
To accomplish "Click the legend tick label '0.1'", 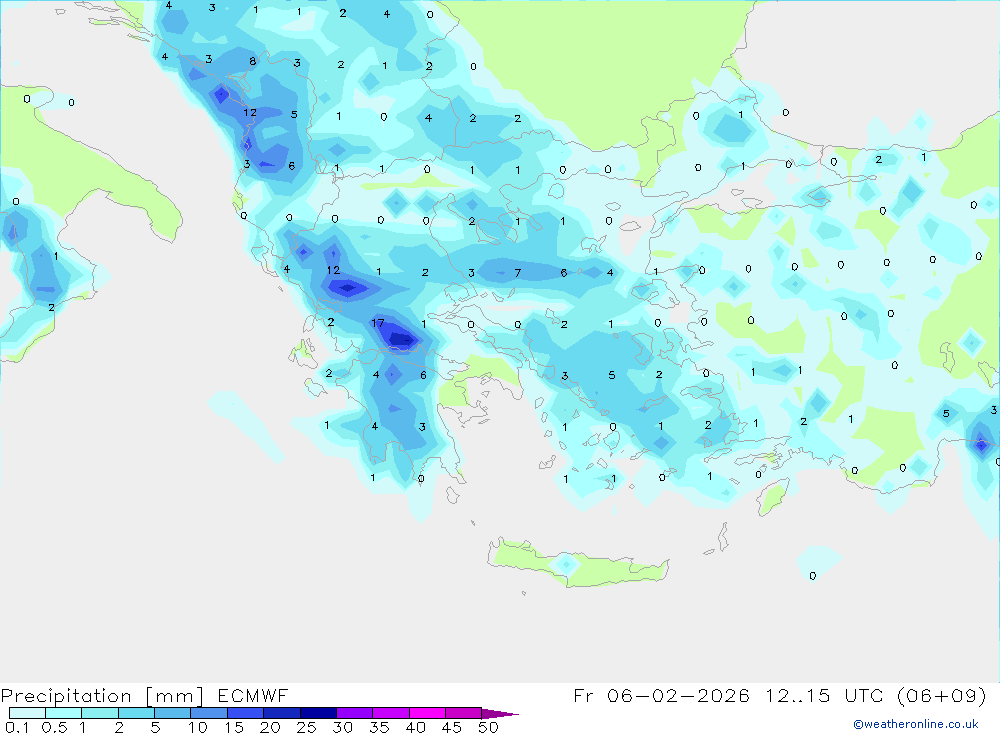I will click(x=17, y=727).
